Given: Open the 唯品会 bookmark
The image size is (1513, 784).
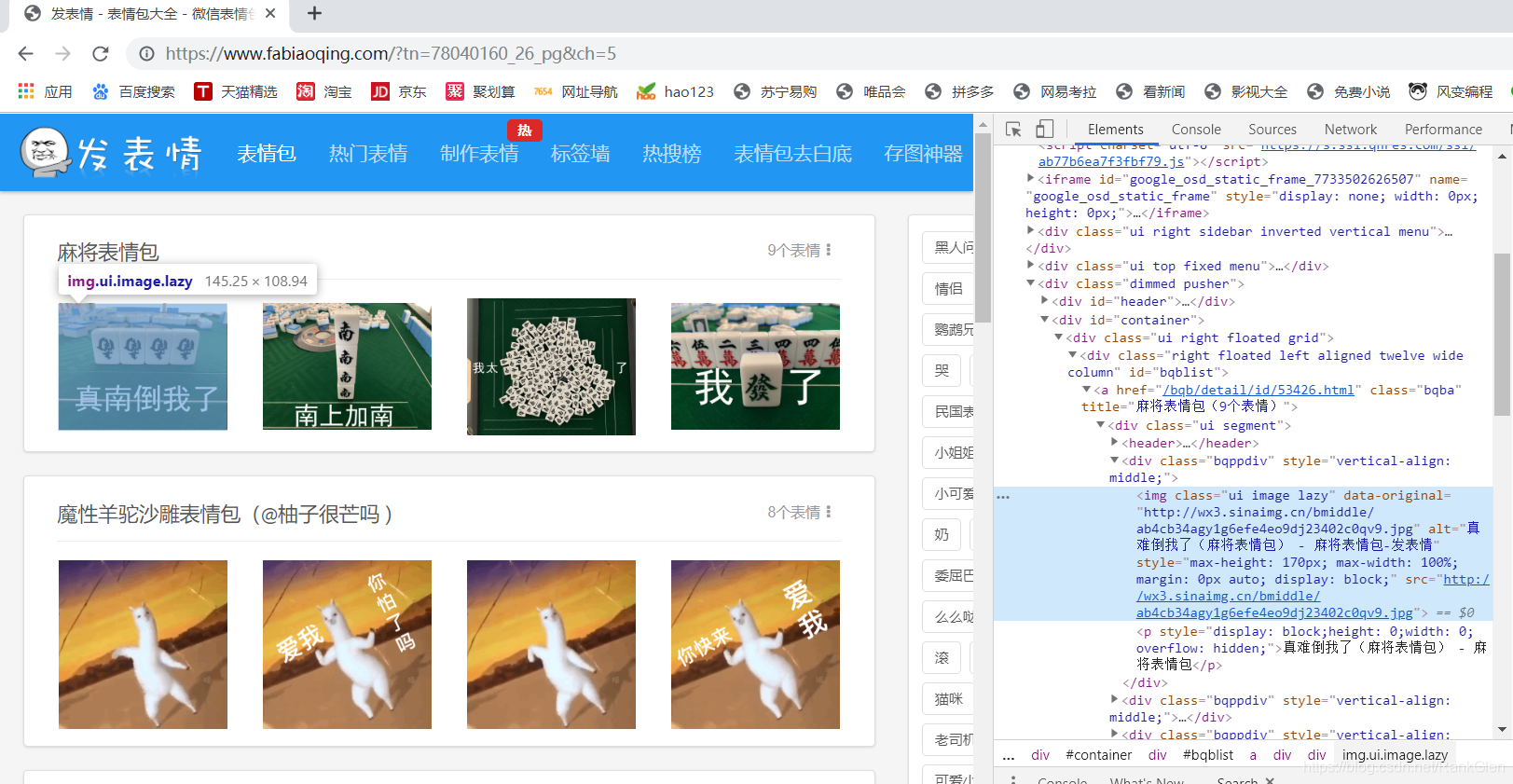Looking at the screenshot, I should tap(871, 91).
